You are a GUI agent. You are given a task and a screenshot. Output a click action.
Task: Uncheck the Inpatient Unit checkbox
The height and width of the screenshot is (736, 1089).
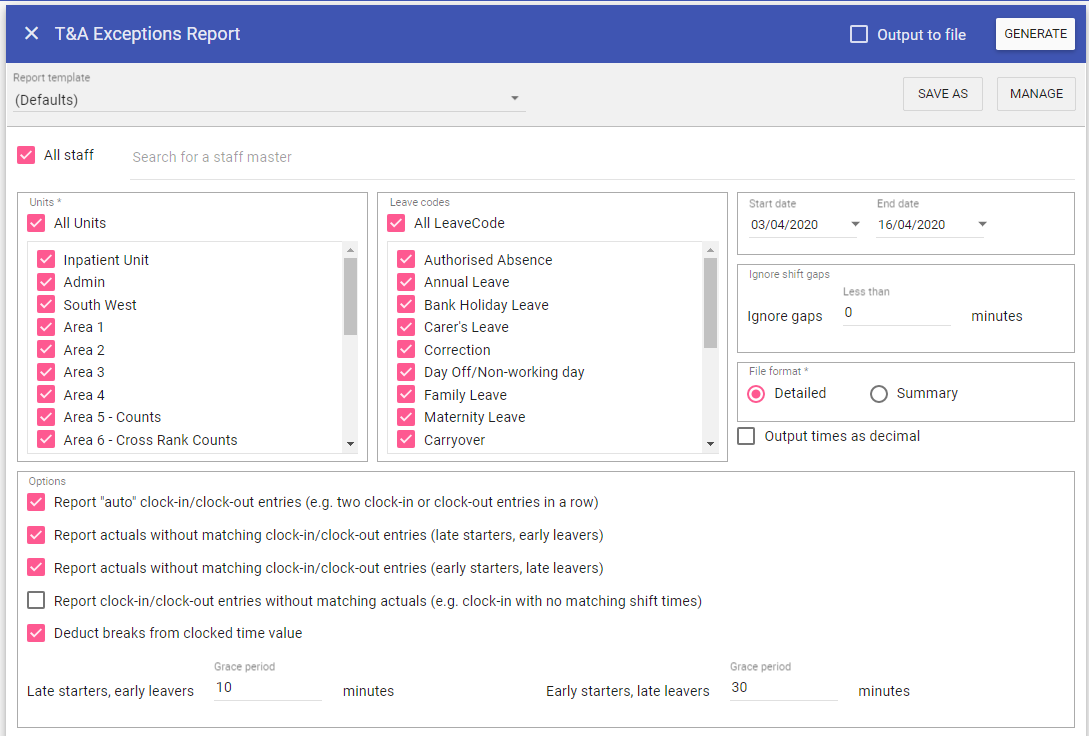click(46, 260)
